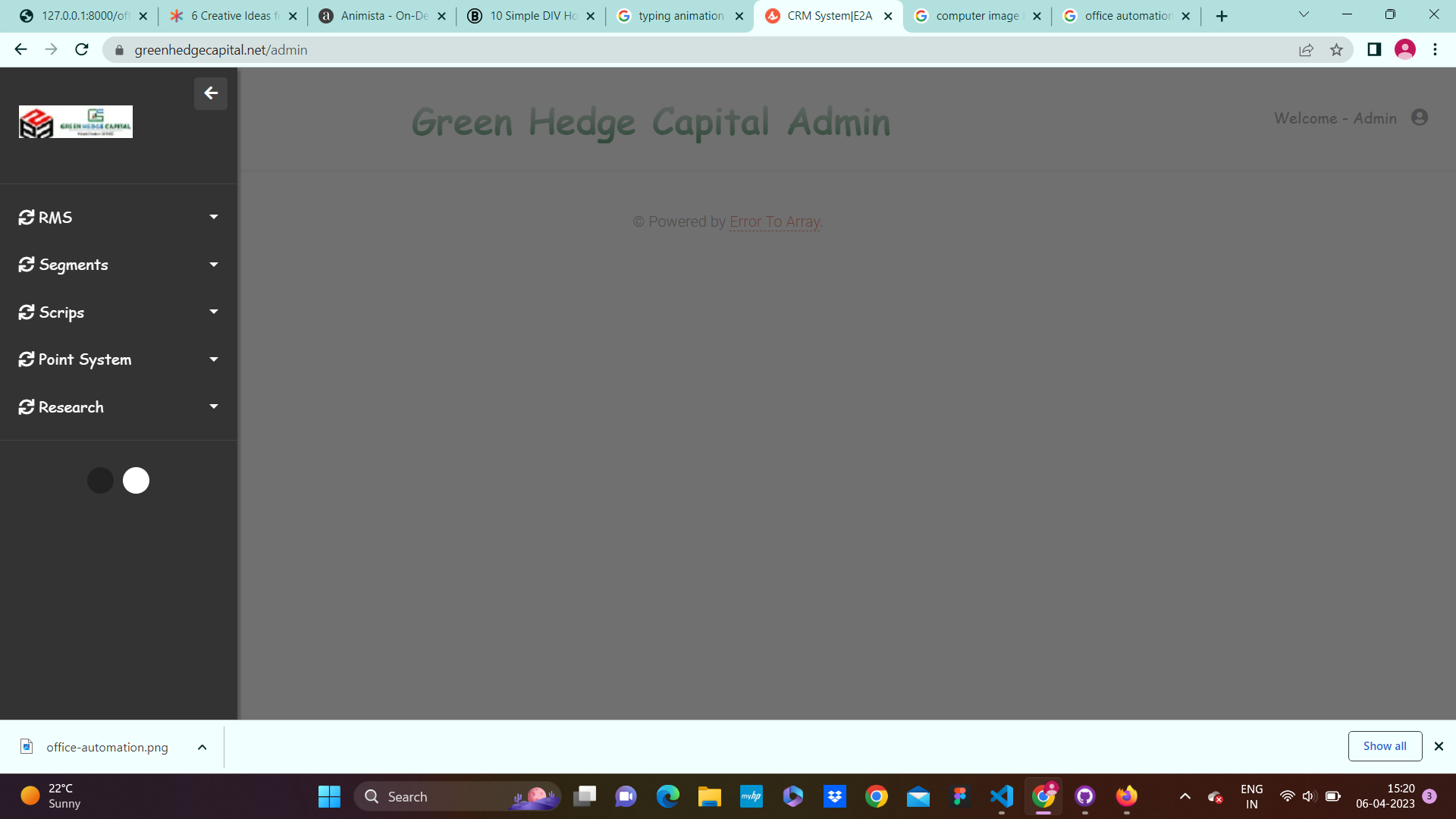Open the browser side panel icon
Viewport: 1456px width, 819px height.
(1374, 50)
